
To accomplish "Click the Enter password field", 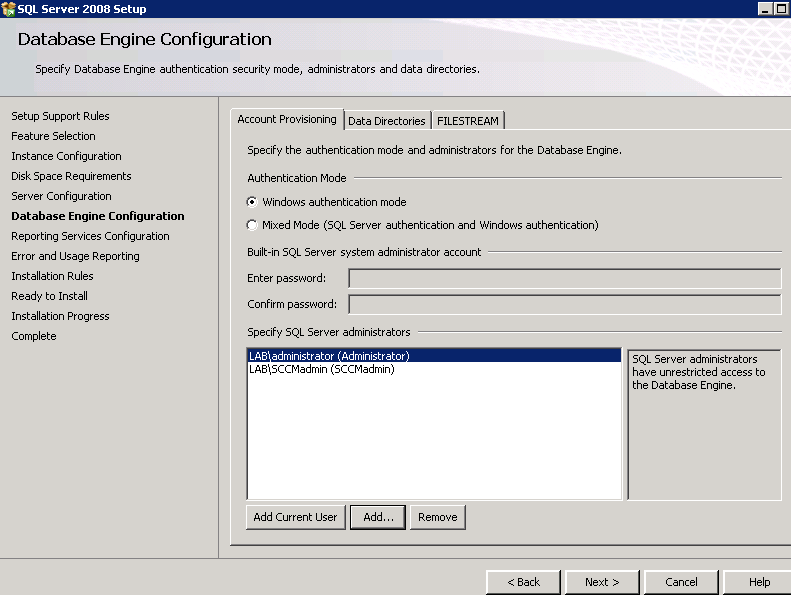I will point(564,279).
